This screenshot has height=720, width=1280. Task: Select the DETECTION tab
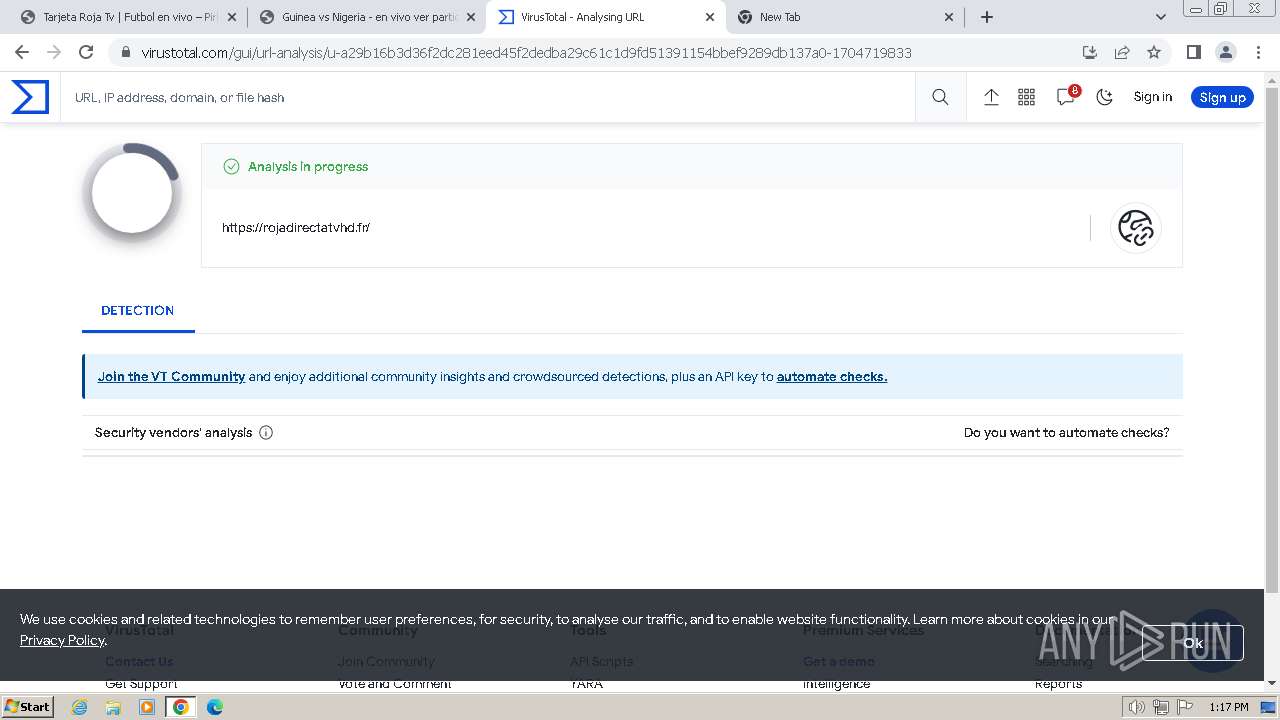coord(138,310)
